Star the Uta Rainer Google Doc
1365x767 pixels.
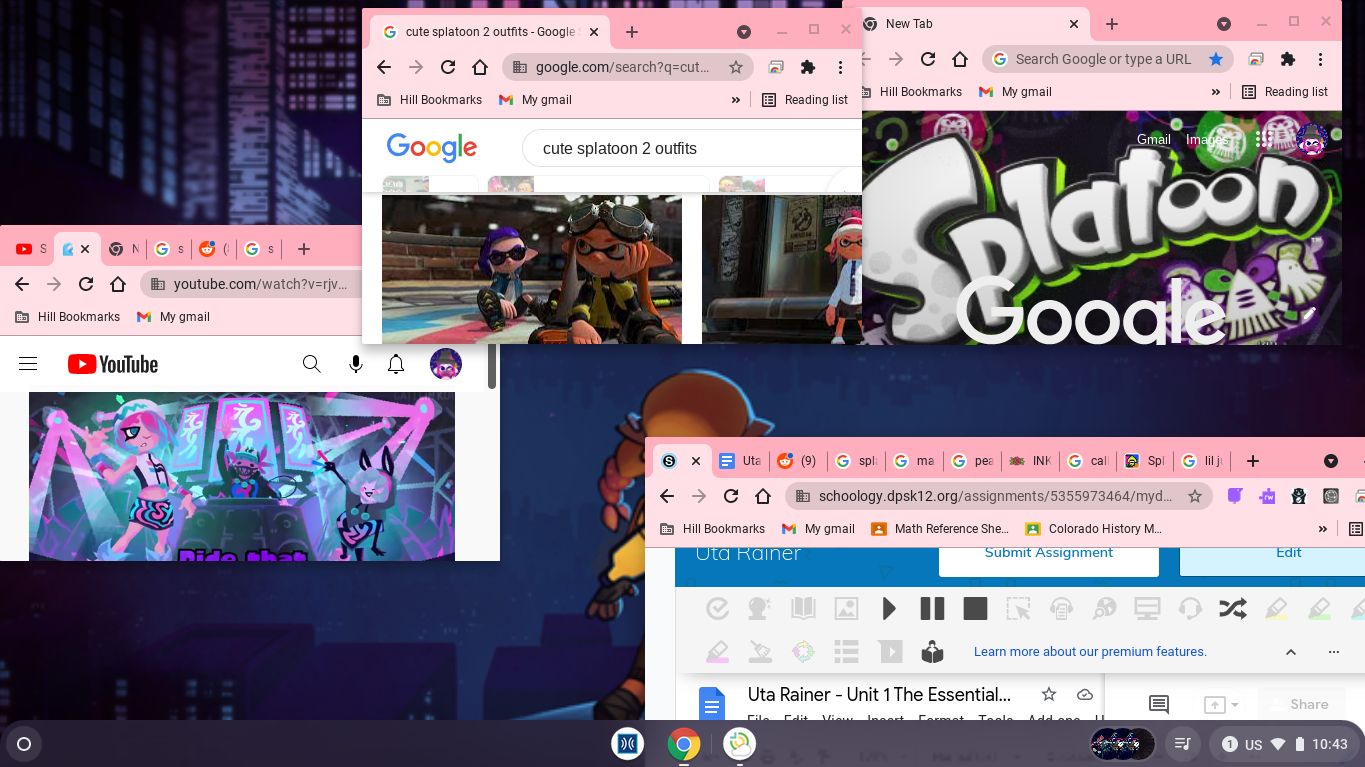pos(1048,694)
